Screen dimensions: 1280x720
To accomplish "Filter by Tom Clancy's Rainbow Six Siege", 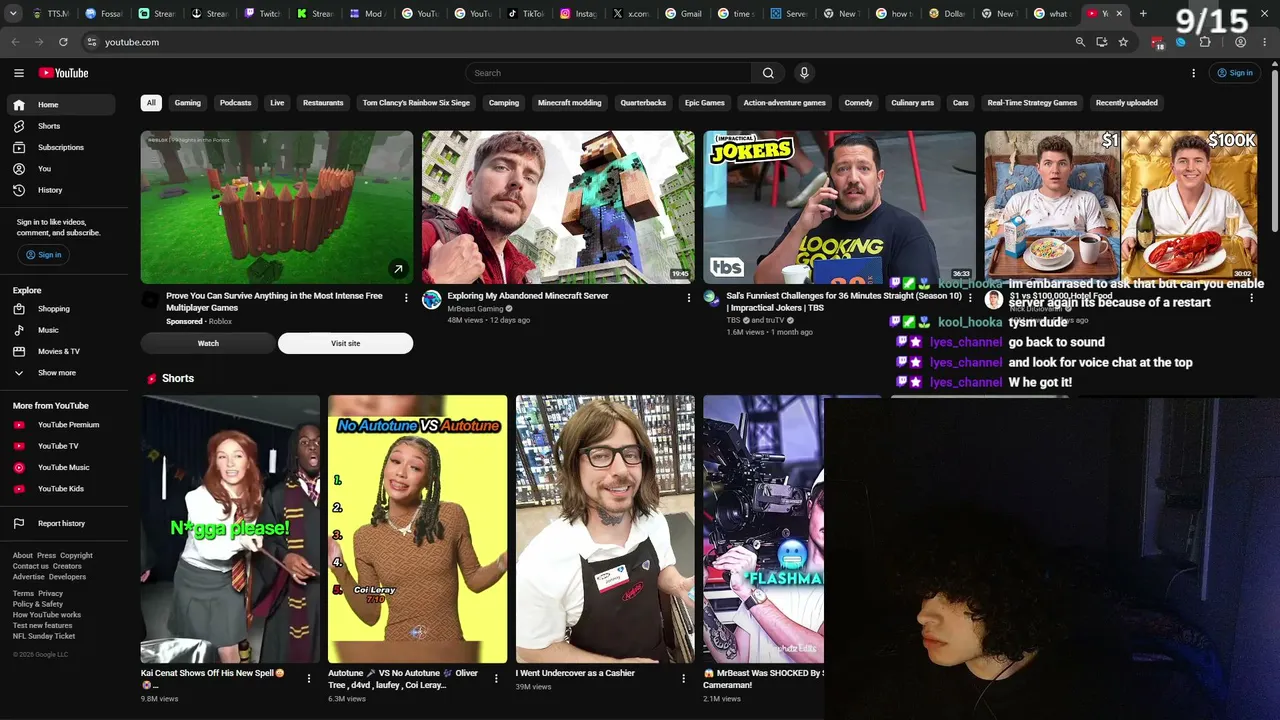I will coord(416,103).
